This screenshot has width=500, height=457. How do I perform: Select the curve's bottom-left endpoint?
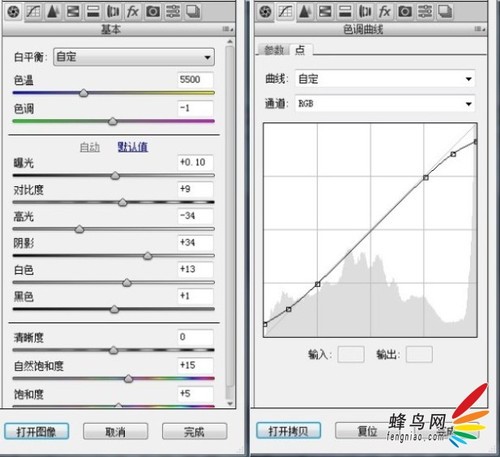click(265, 324)
